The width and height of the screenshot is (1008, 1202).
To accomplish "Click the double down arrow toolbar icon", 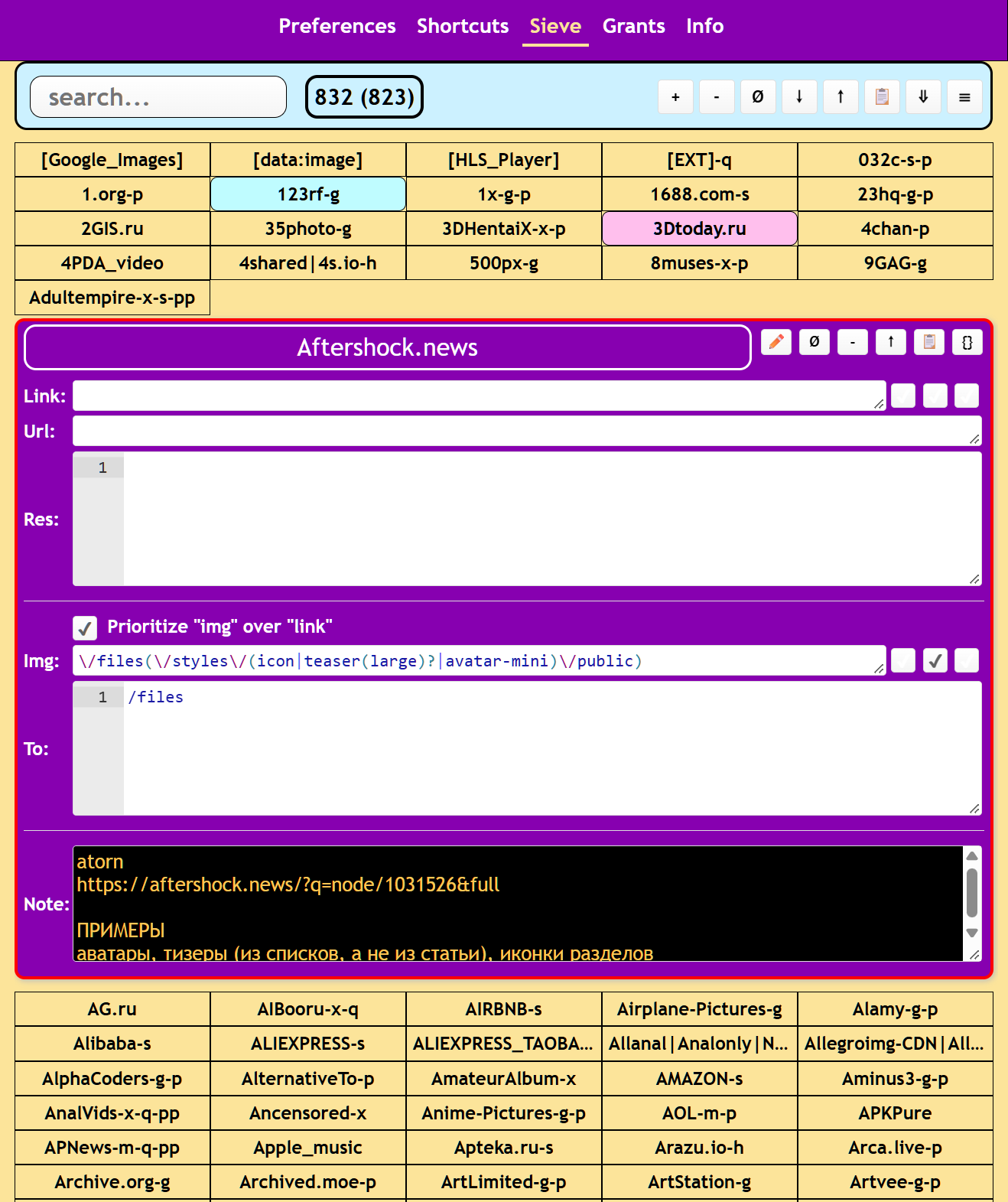I will 923,97.
